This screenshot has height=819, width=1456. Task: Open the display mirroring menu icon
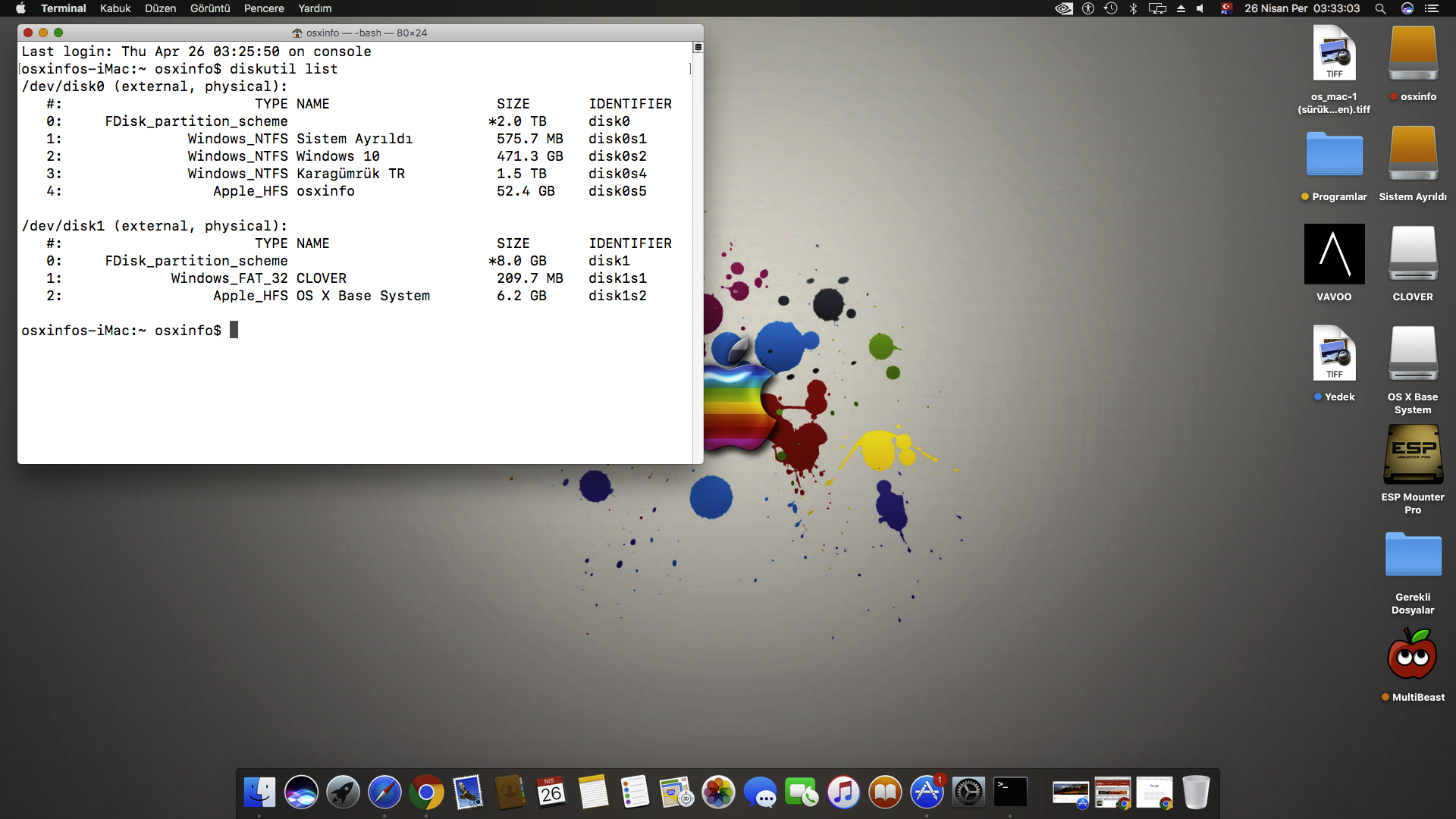(1157, 8)
